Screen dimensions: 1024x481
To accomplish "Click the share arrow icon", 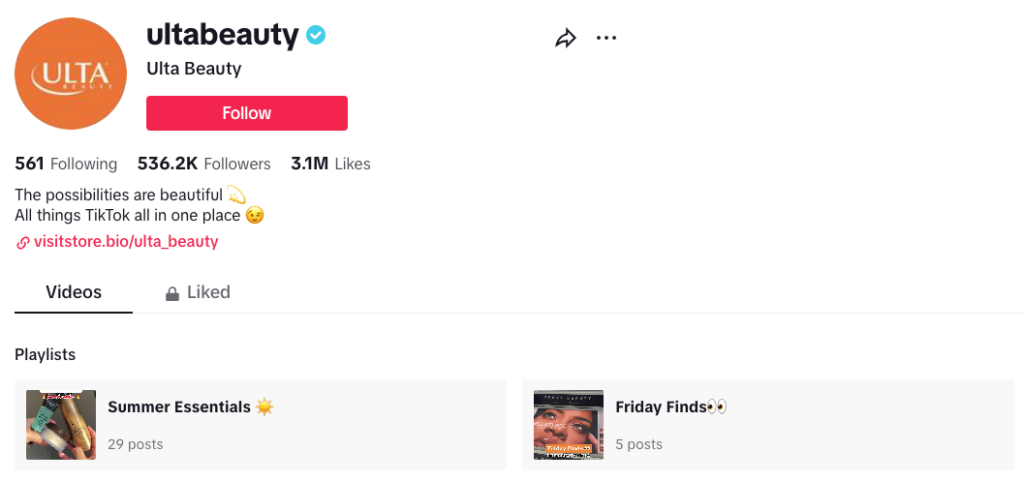I will [x=566, y=38].
